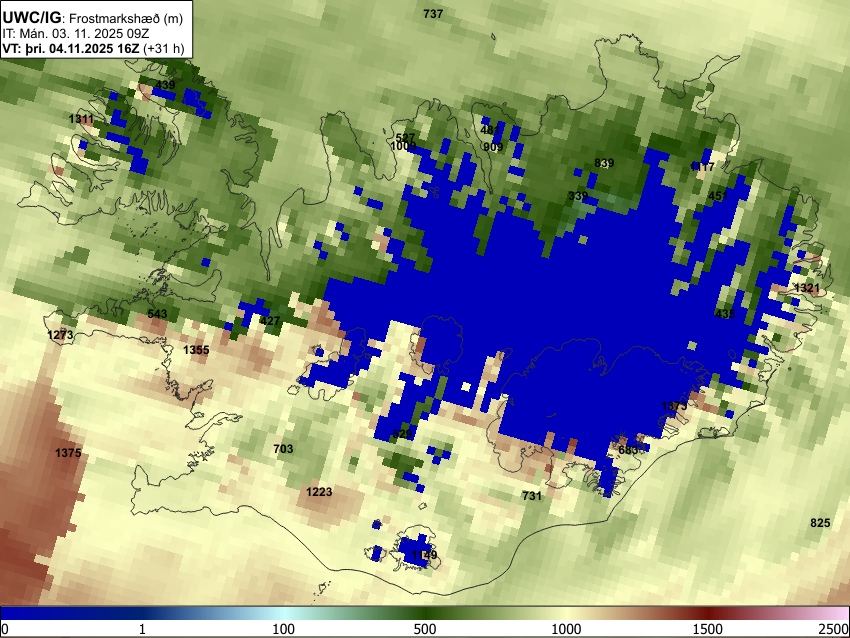Click the '1' label on the color scale
The width and height of the screenshot is (850, 638).
coord(142,629)
